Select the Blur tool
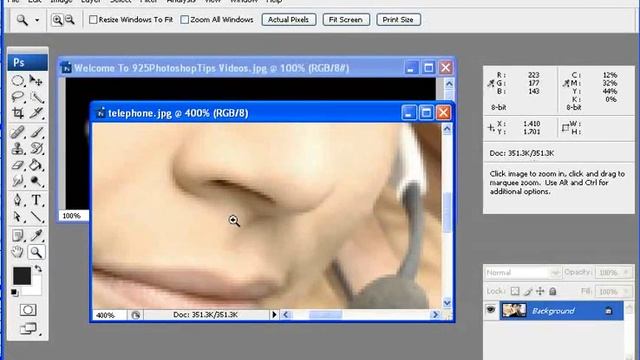This screenshot has width=640, height=360. [x=18, y=181]
